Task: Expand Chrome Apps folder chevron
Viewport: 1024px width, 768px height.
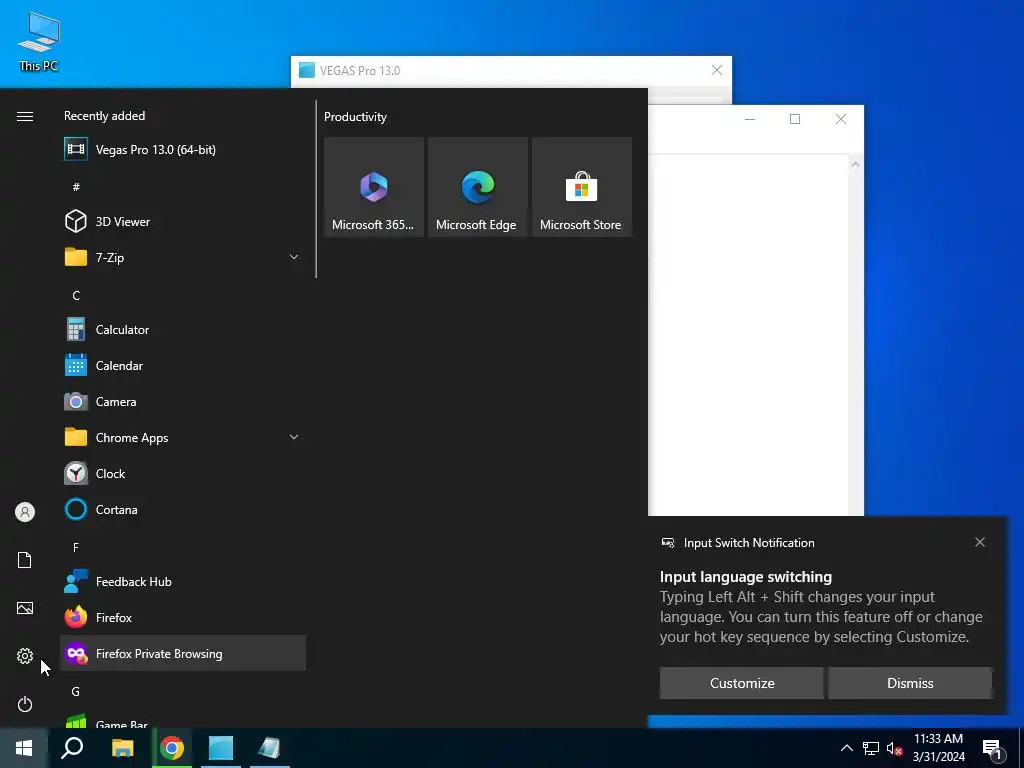Action: (294, 437)
